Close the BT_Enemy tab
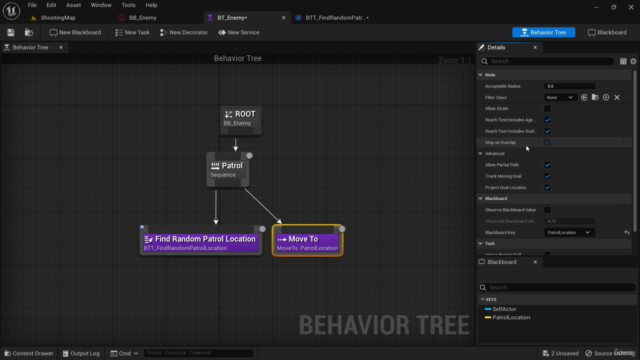 tap(283, 18)
